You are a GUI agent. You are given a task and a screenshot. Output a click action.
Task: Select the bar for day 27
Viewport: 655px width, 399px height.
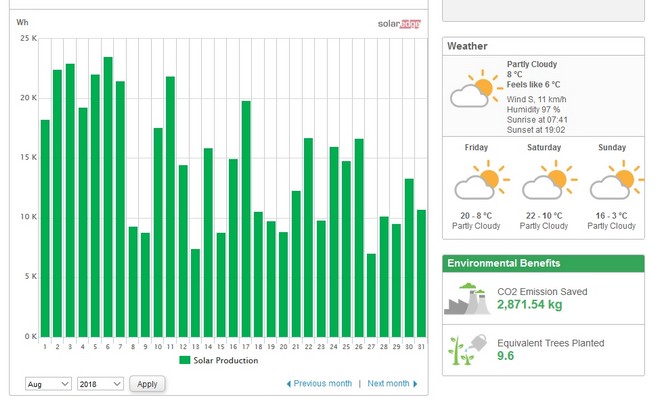pyautogui.click(x=371, y=295)
